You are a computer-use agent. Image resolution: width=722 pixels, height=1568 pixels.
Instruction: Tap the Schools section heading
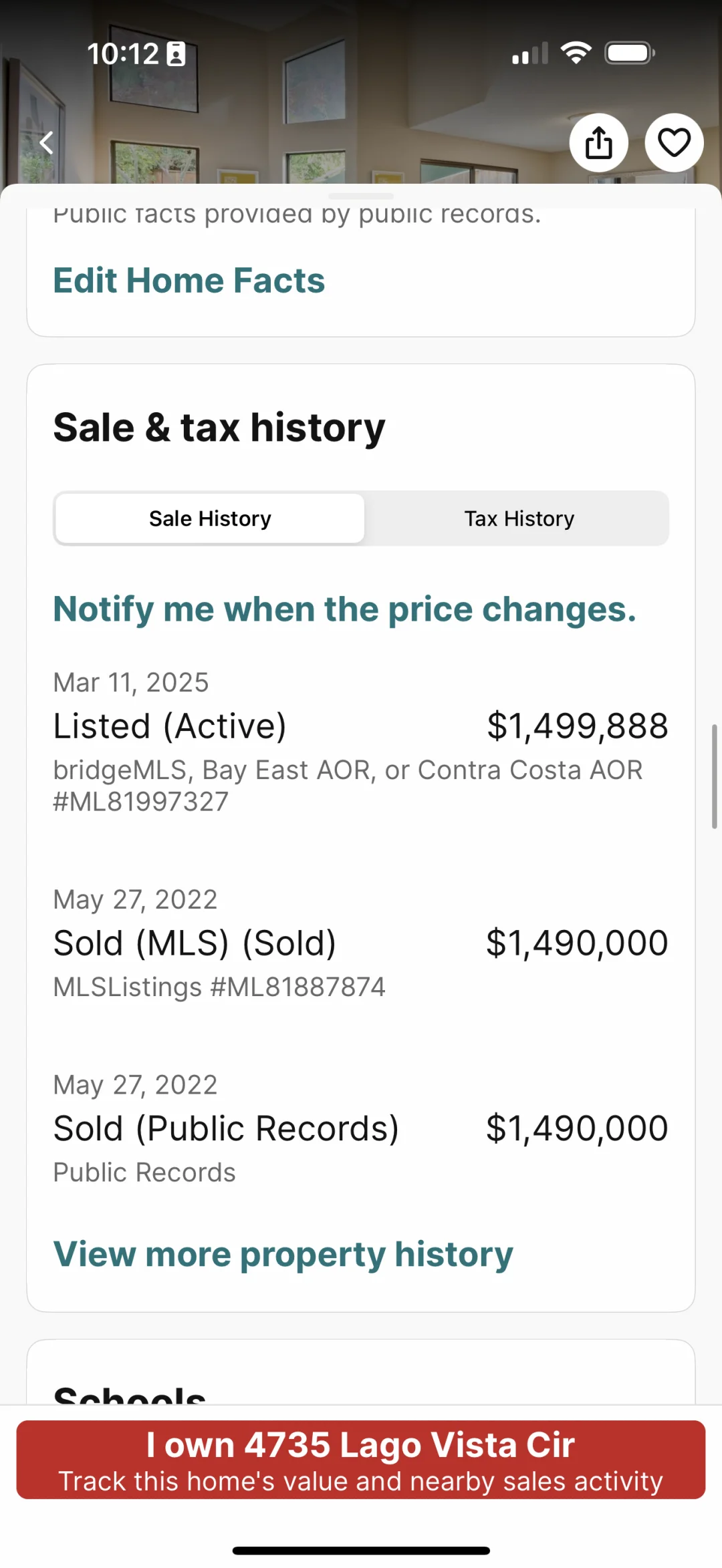(130, 1394)
